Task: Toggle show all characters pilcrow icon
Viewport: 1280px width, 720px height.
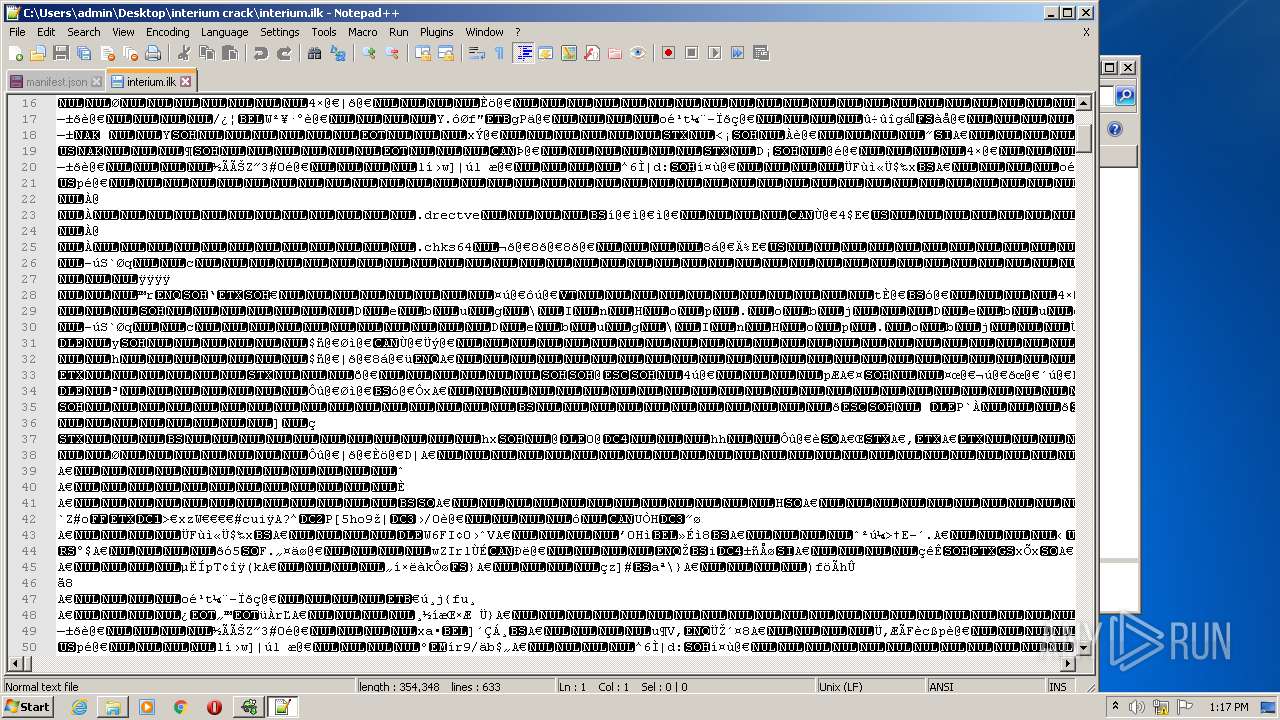Action: click(x=499, y=53)
